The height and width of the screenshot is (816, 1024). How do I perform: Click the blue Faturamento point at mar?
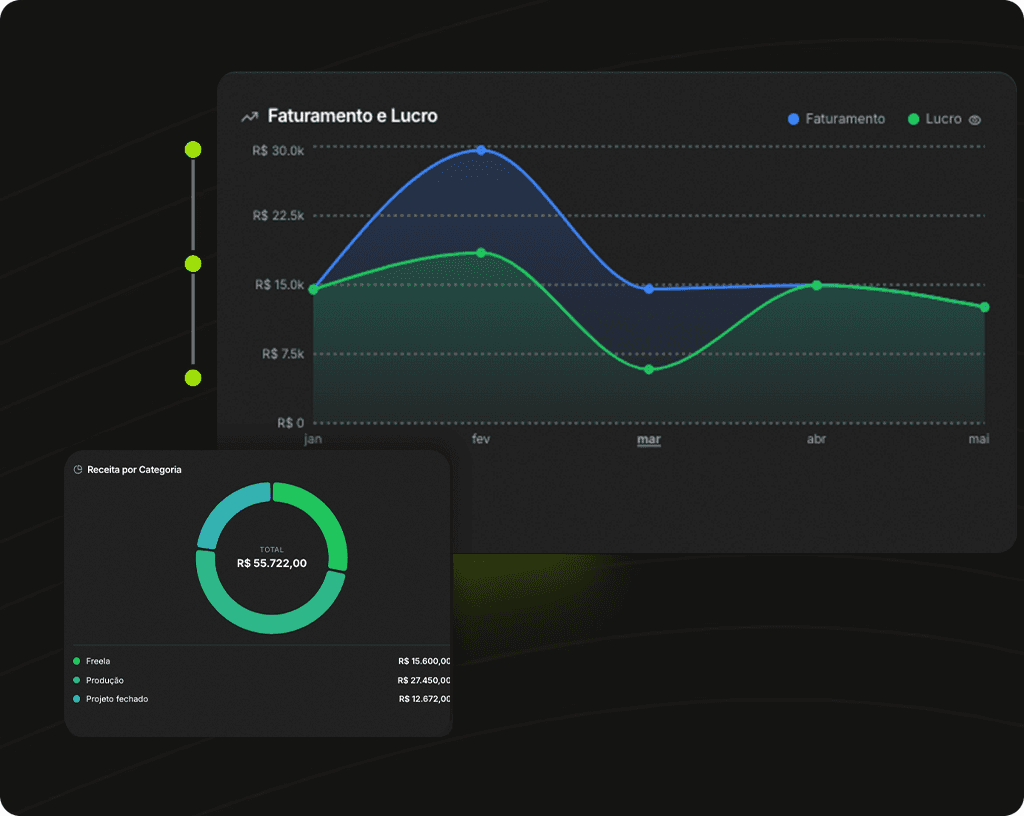648,289
